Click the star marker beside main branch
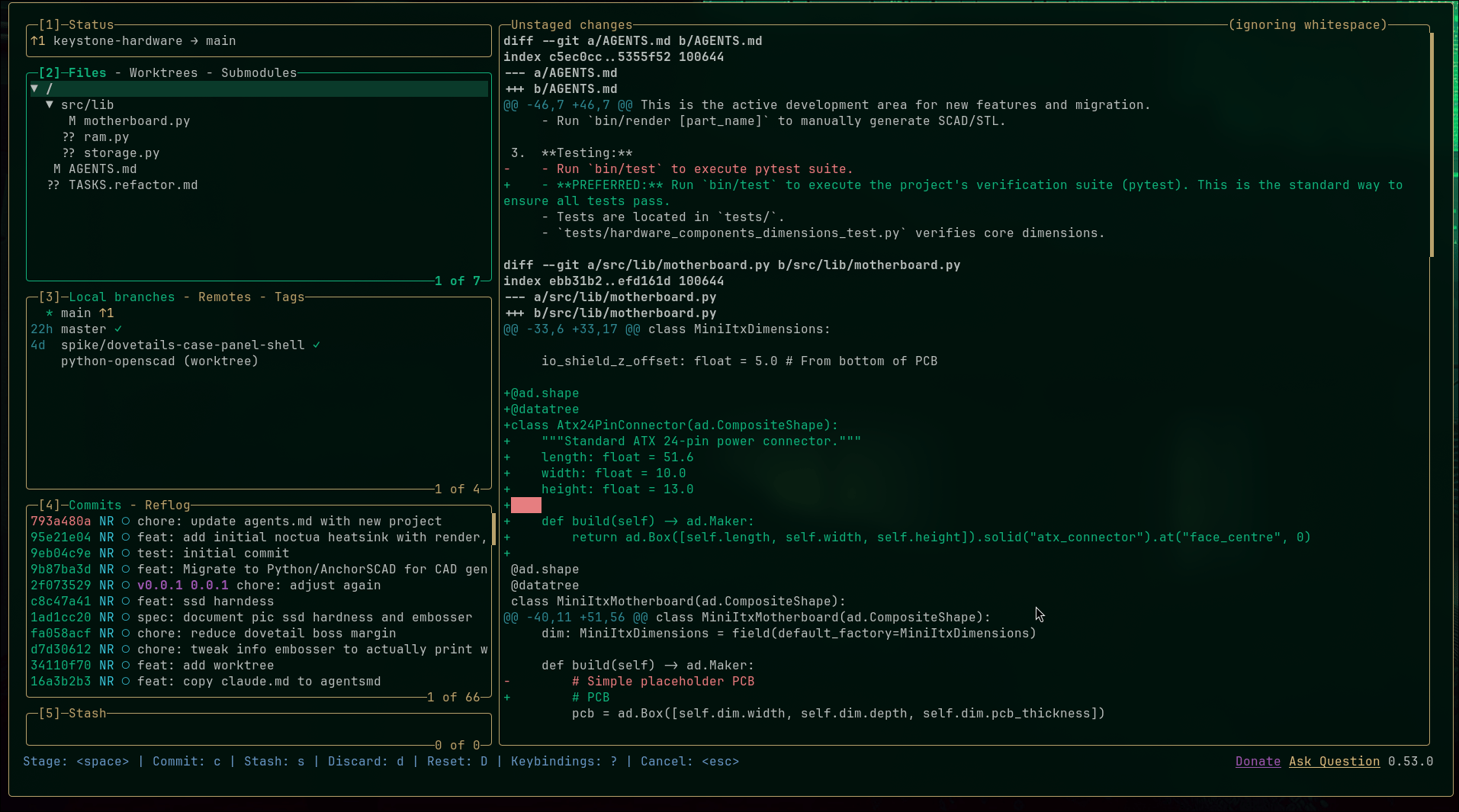The height and width of the screenshot is (812, 1459). click(x=50, y=313)
